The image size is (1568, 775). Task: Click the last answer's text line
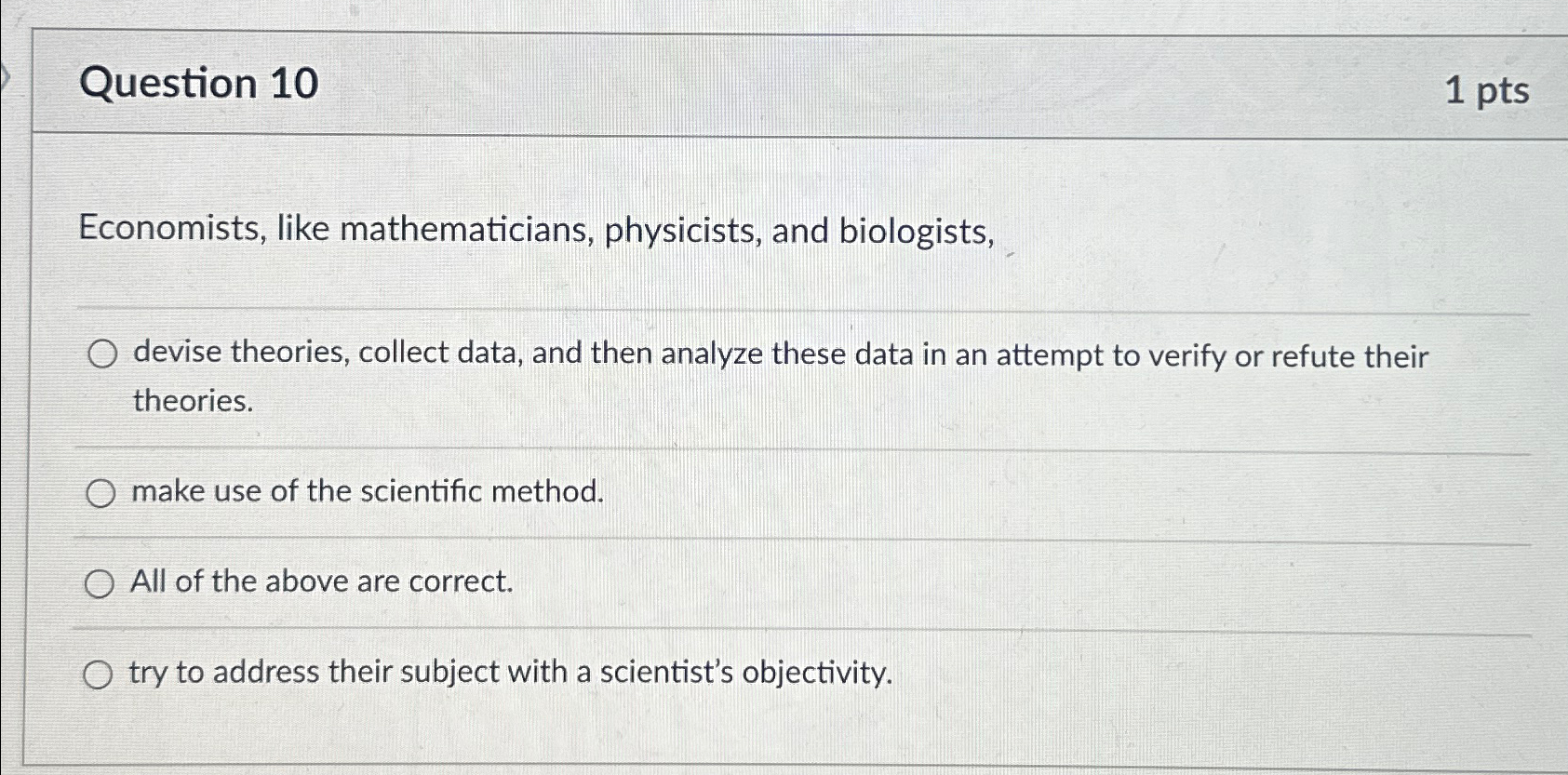click(x=511, y=672)
